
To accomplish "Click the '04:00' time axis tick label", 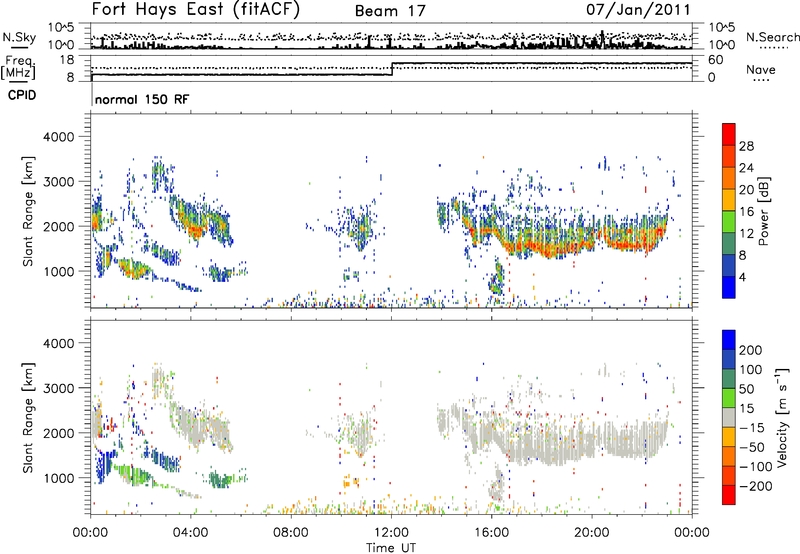I will [191, 533].
